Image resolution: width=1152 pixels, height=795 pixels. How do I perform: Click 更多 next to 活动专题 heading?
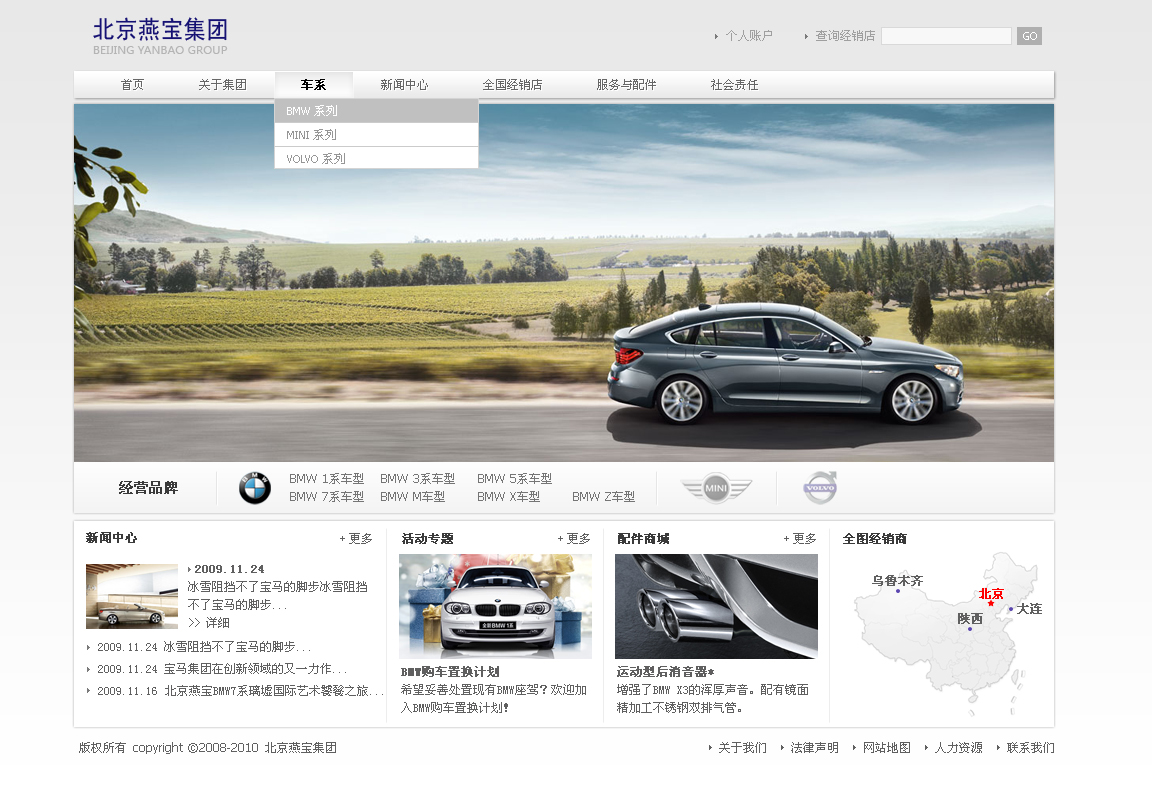(574, 539)
